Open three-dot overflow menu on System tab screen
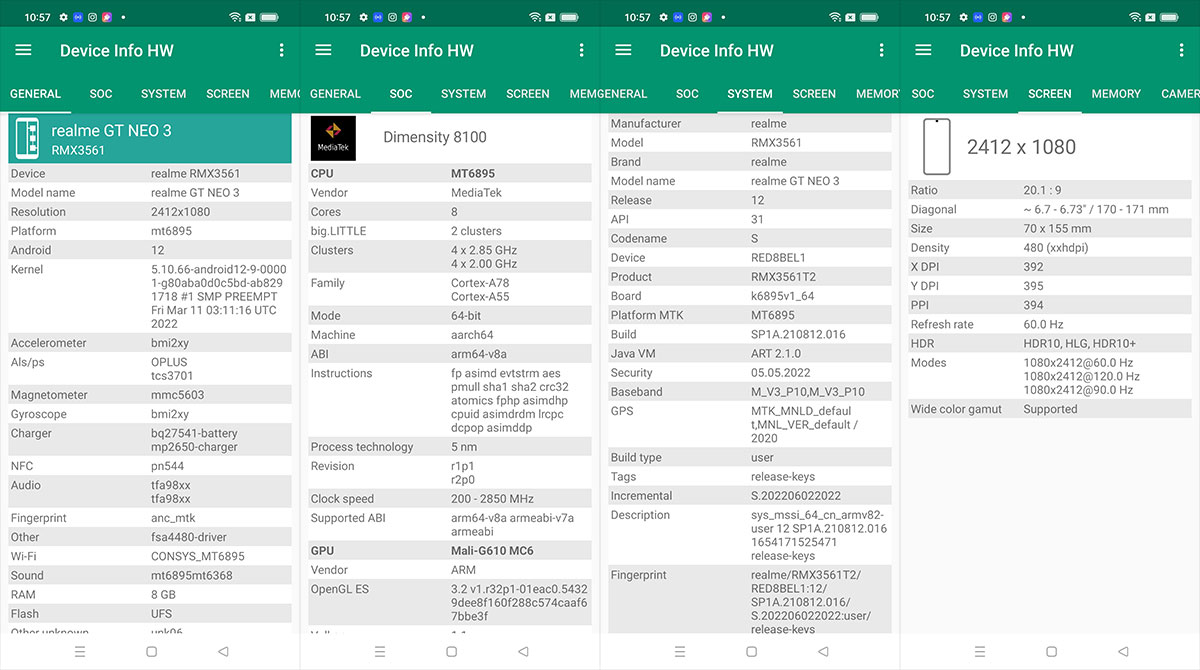The height and width of the screenshot is (670, 1200). pos(882,50)
